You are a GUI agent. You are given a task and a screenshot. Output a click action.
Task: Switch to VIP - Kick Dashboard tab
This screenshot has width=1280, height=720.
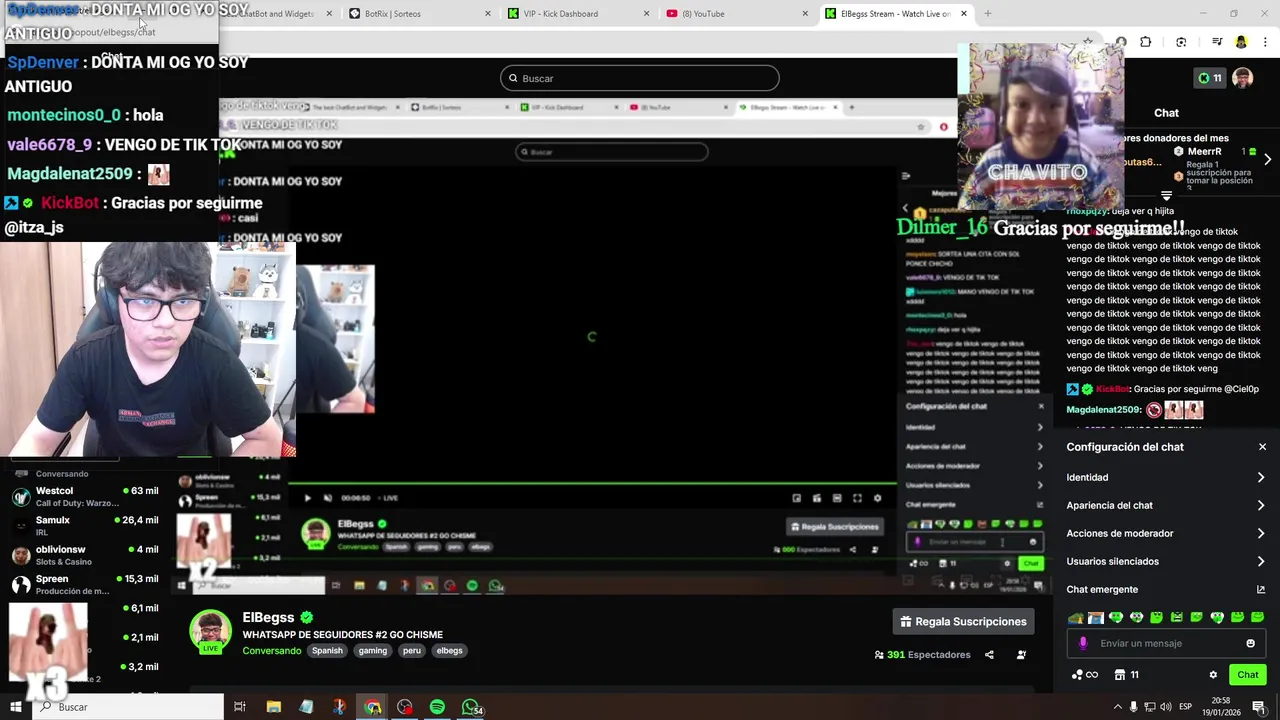tap(578, 14)
